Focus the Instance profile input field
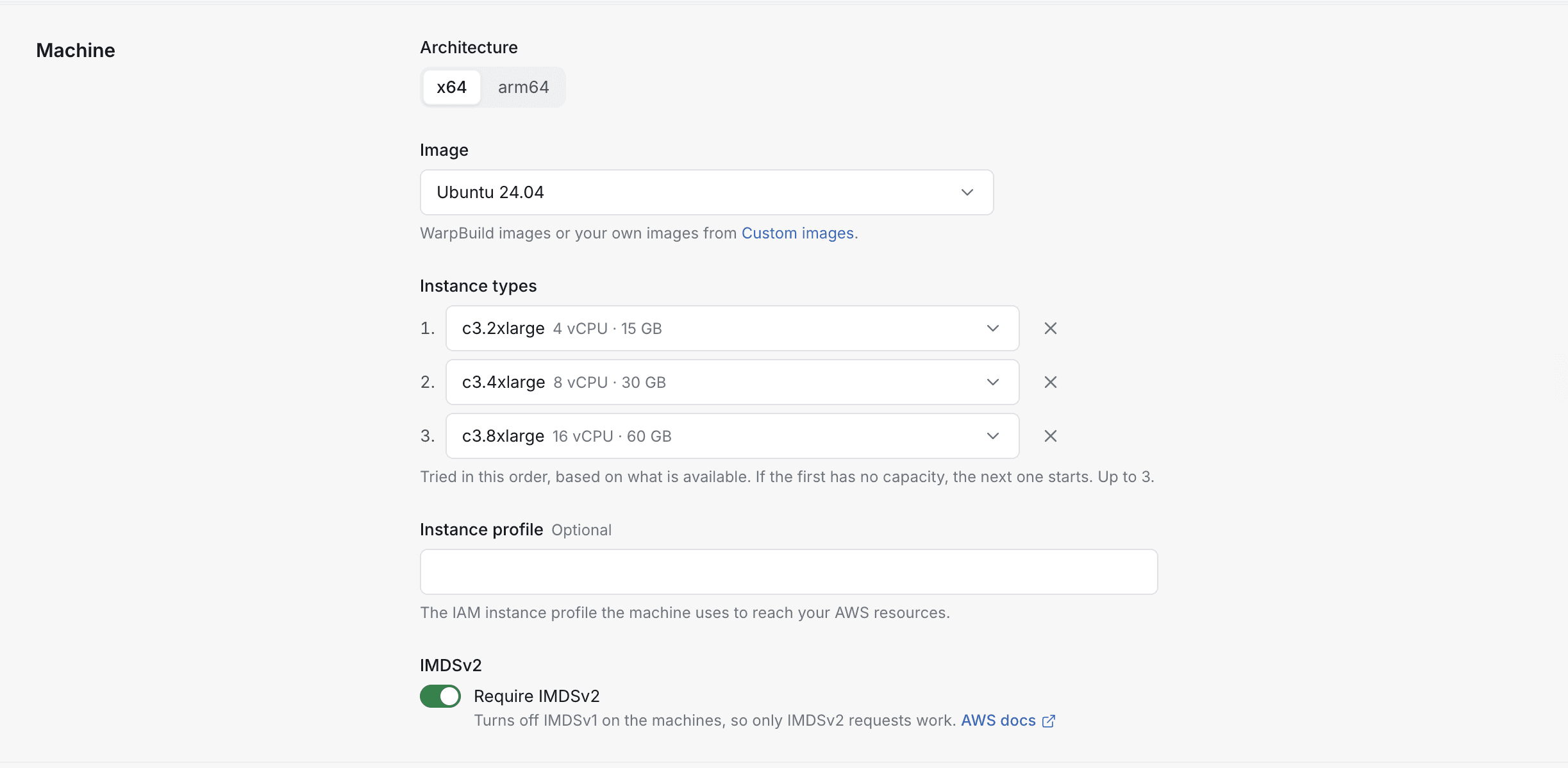Image resolution: width=1568 pixels, height=768 pixels. [x=788, y=572]
